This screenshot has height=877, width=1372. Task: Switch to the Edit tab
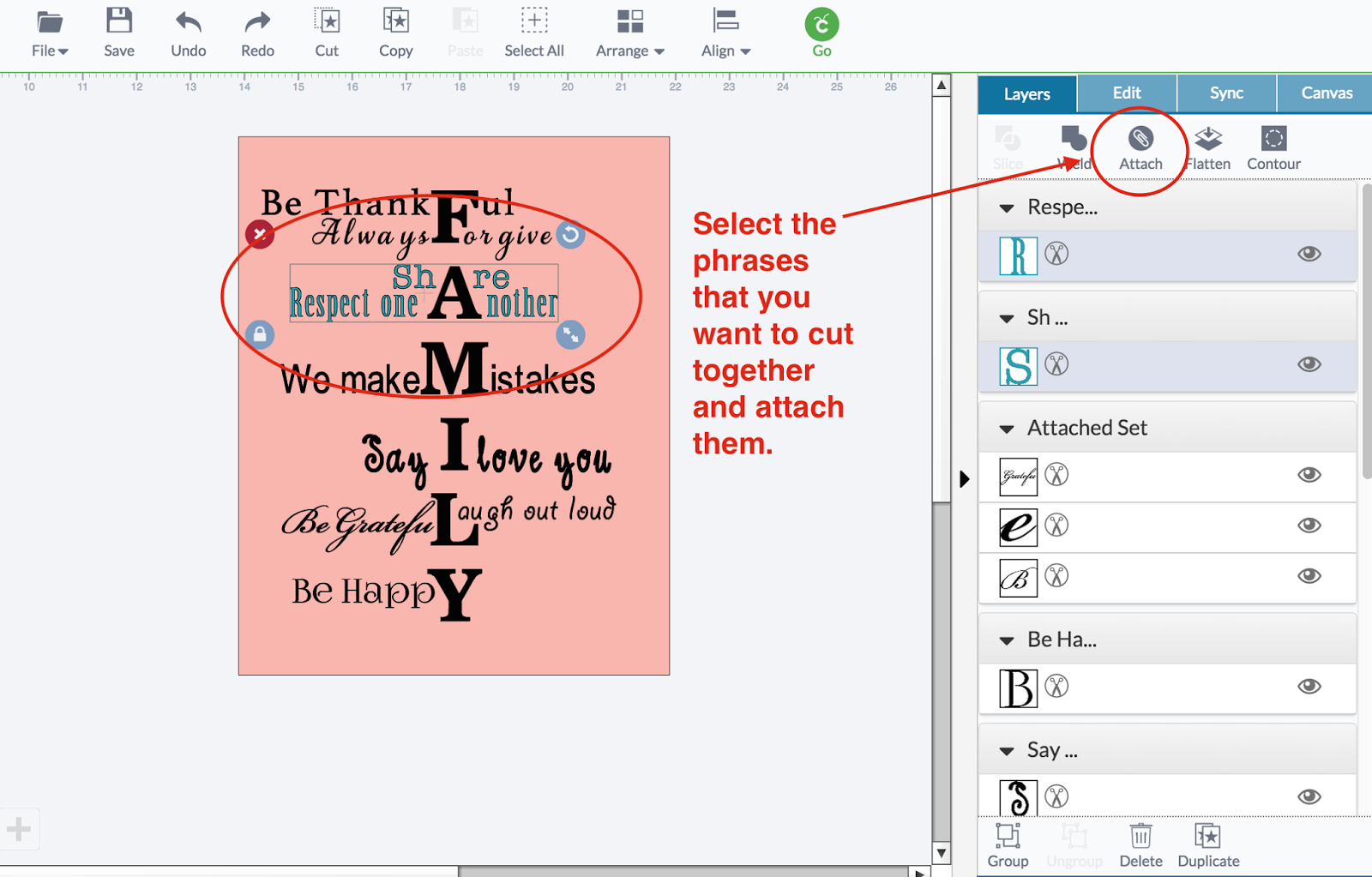click(1127, 93)
